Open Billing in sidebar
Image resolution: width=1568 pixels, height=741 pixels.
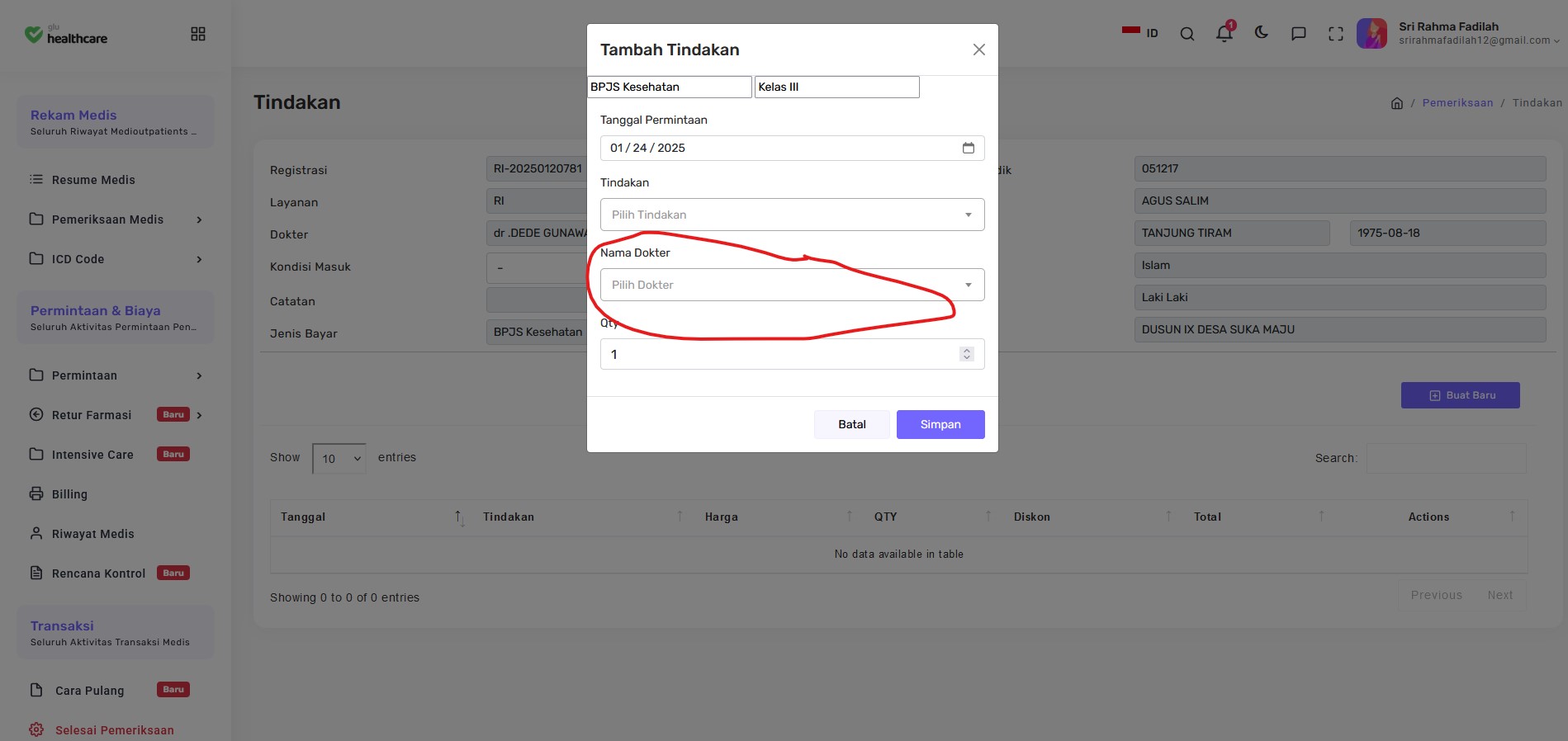(x=69, y=494)
